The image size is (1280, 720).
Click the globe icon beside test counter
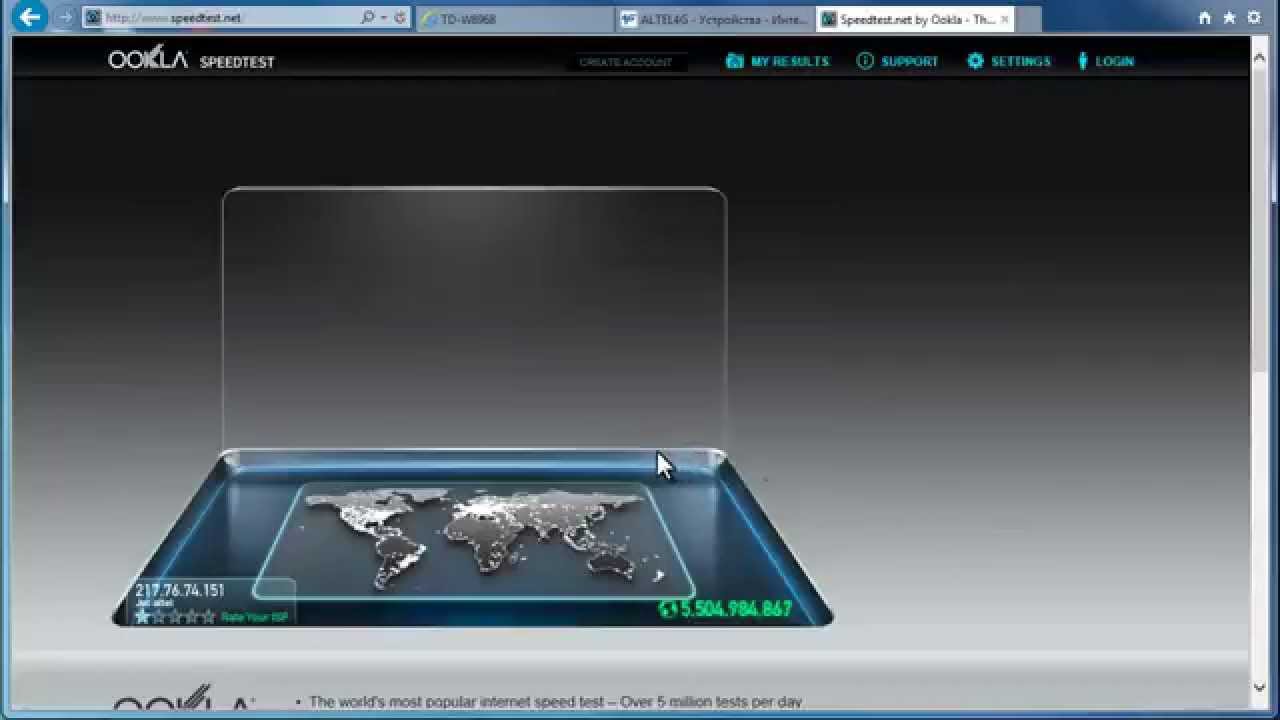coord(667,609)
